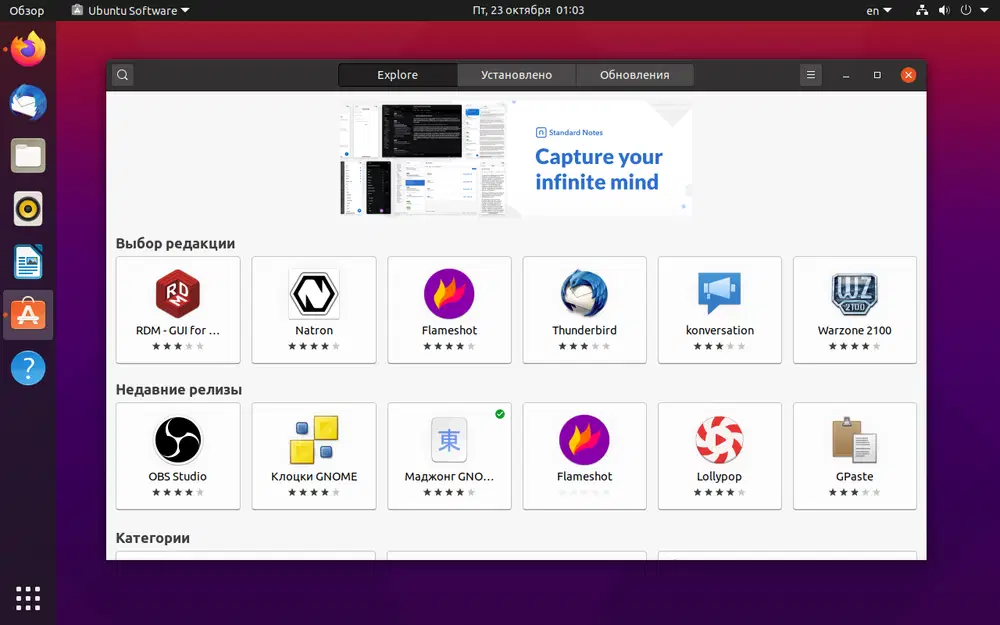Open the search in Ubuntu Software
The height and width of the screenshot is (625, 1000).
[122, 75]
